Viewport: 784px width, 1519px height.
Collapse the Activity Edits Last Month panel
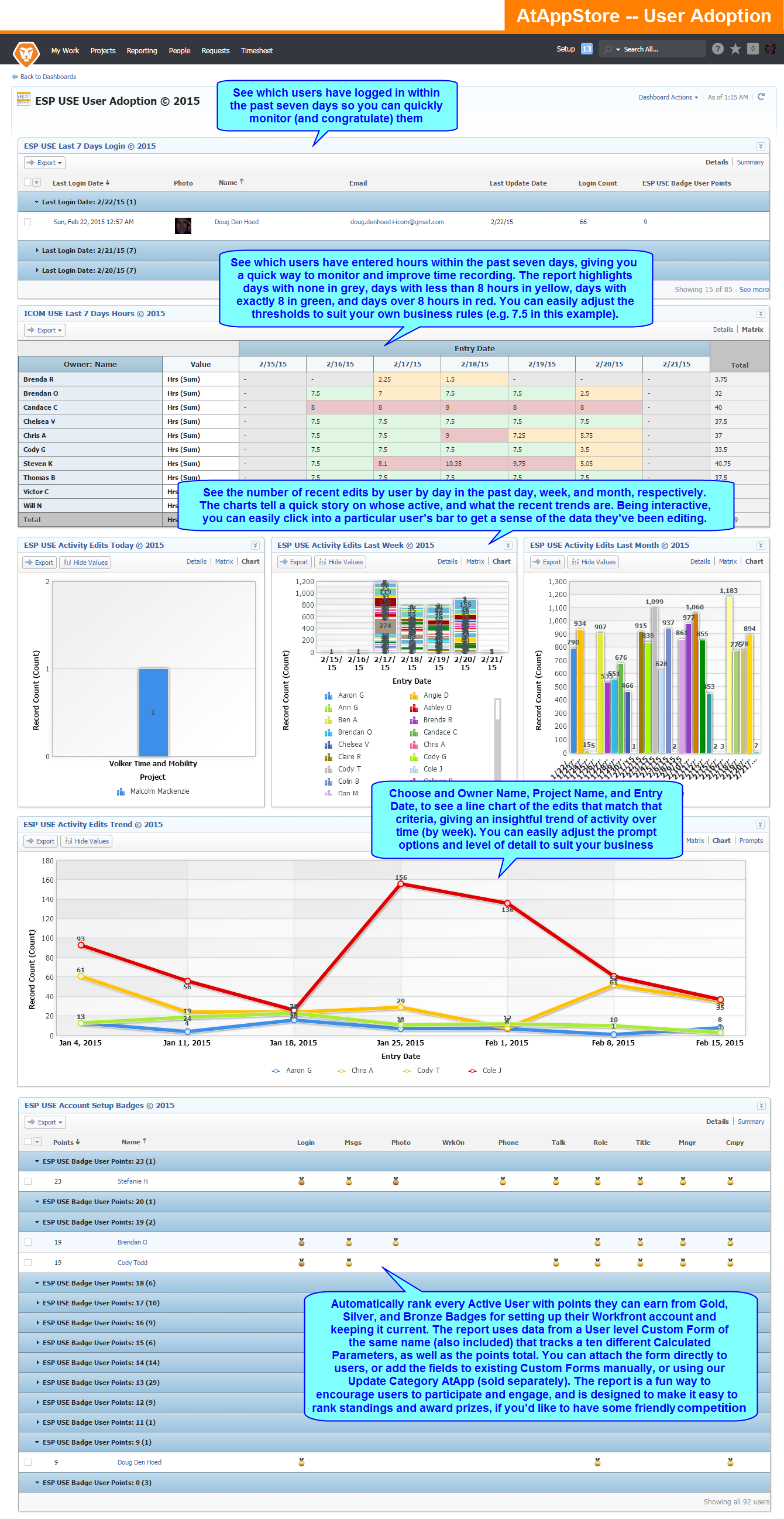pos(760,546)
